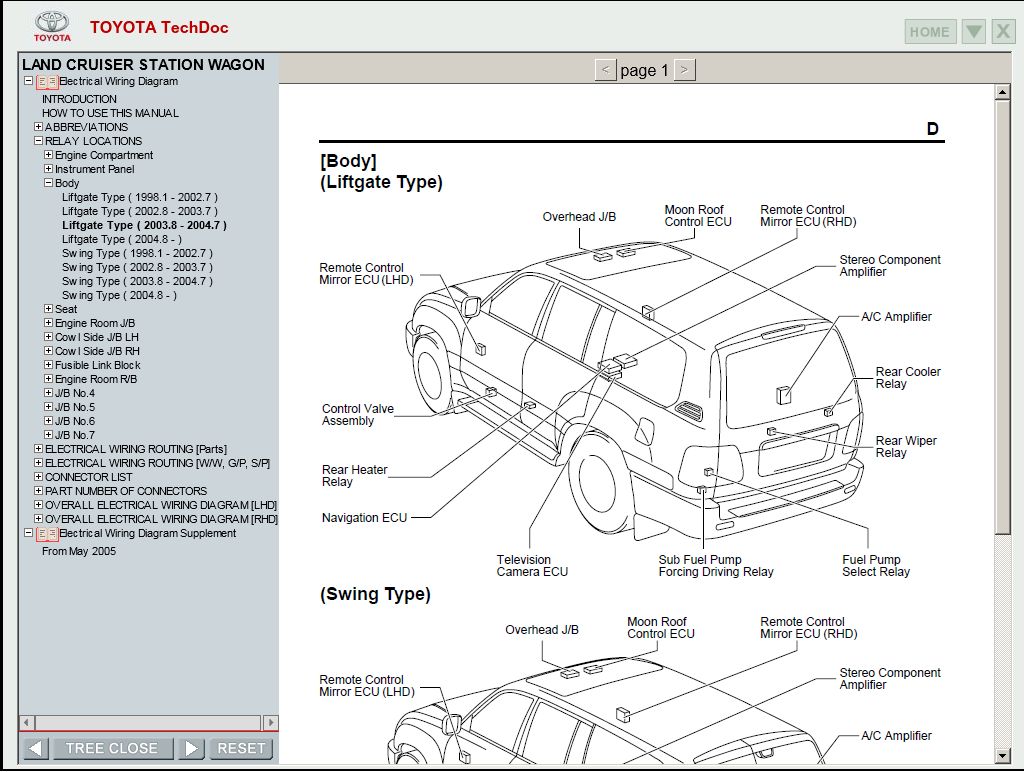Click the Toyota logo icon

click(52, 26)
